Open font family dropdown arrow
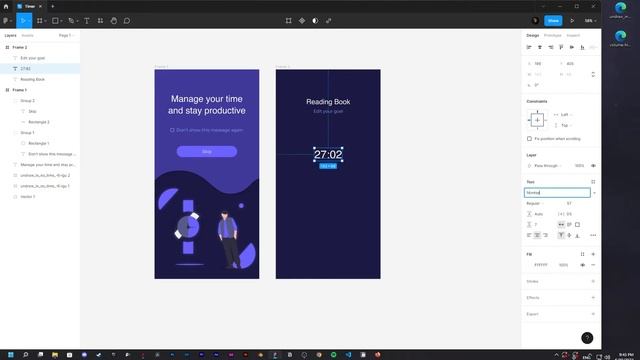The height and width of the screenshot is (360, 640). tap(594, 193)
